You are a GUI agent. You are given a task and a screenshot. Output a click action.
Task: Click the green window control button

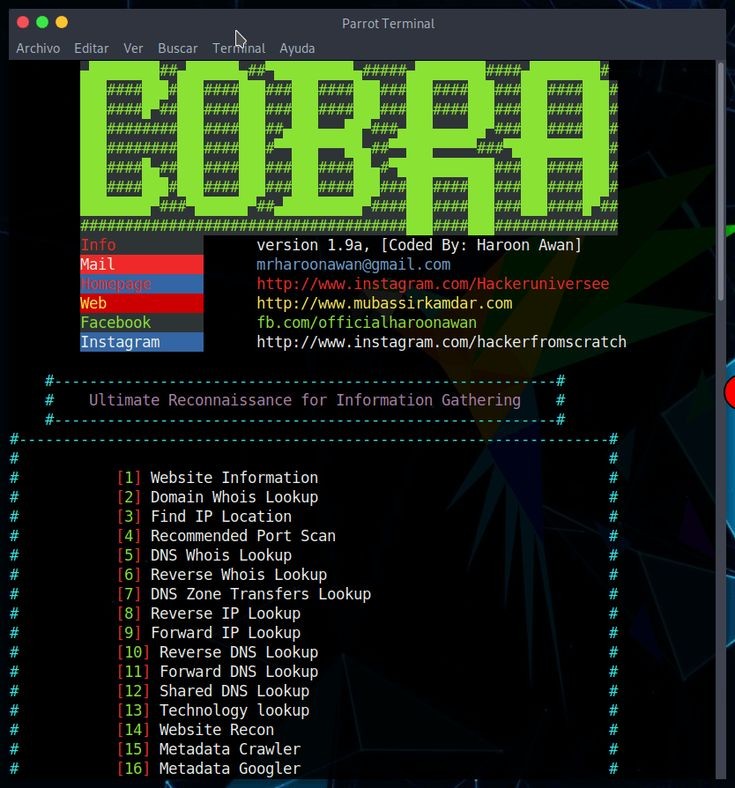(x=42, y=22)
